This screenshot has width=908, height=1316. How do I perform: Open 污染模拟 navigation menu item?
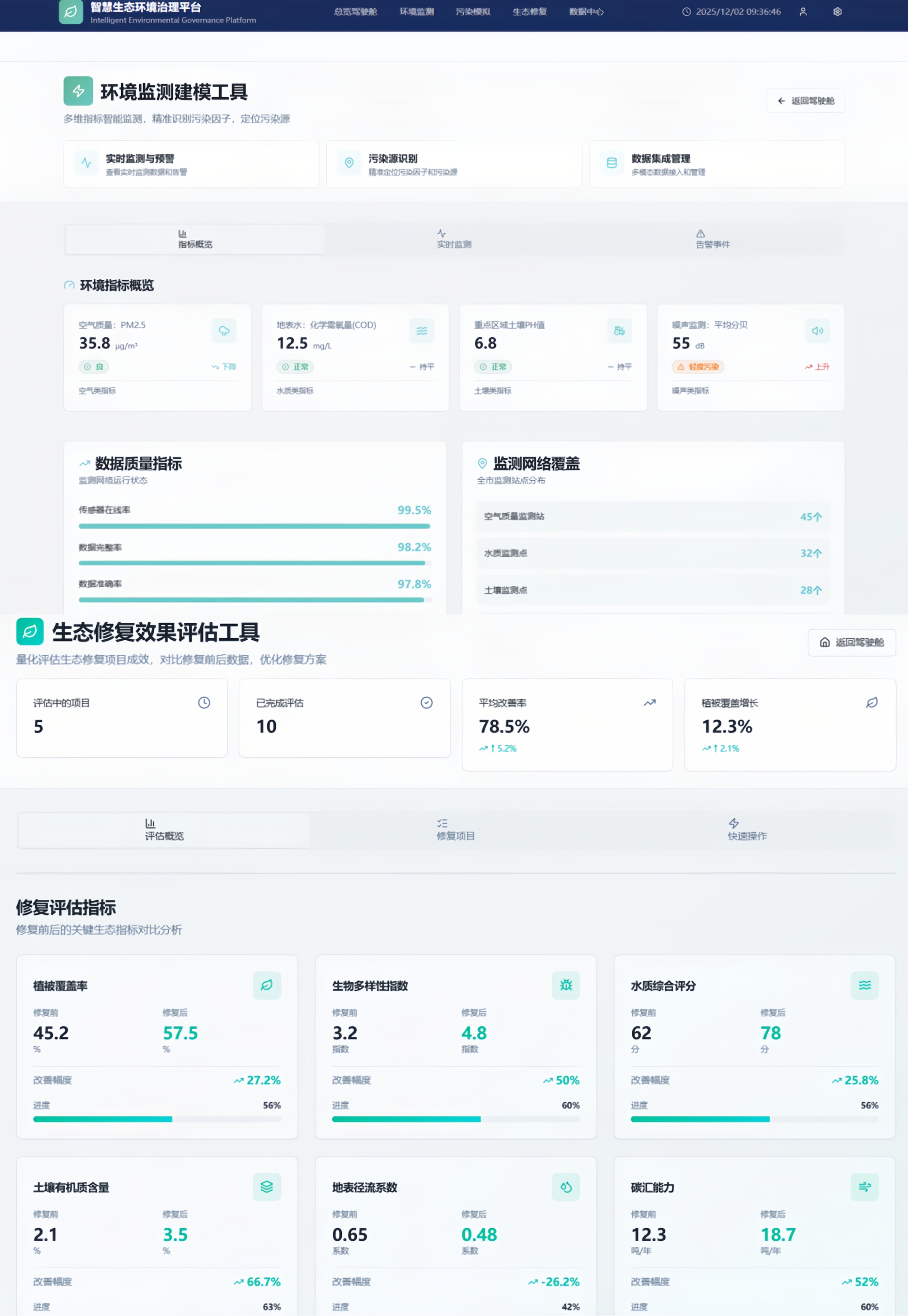473,11
